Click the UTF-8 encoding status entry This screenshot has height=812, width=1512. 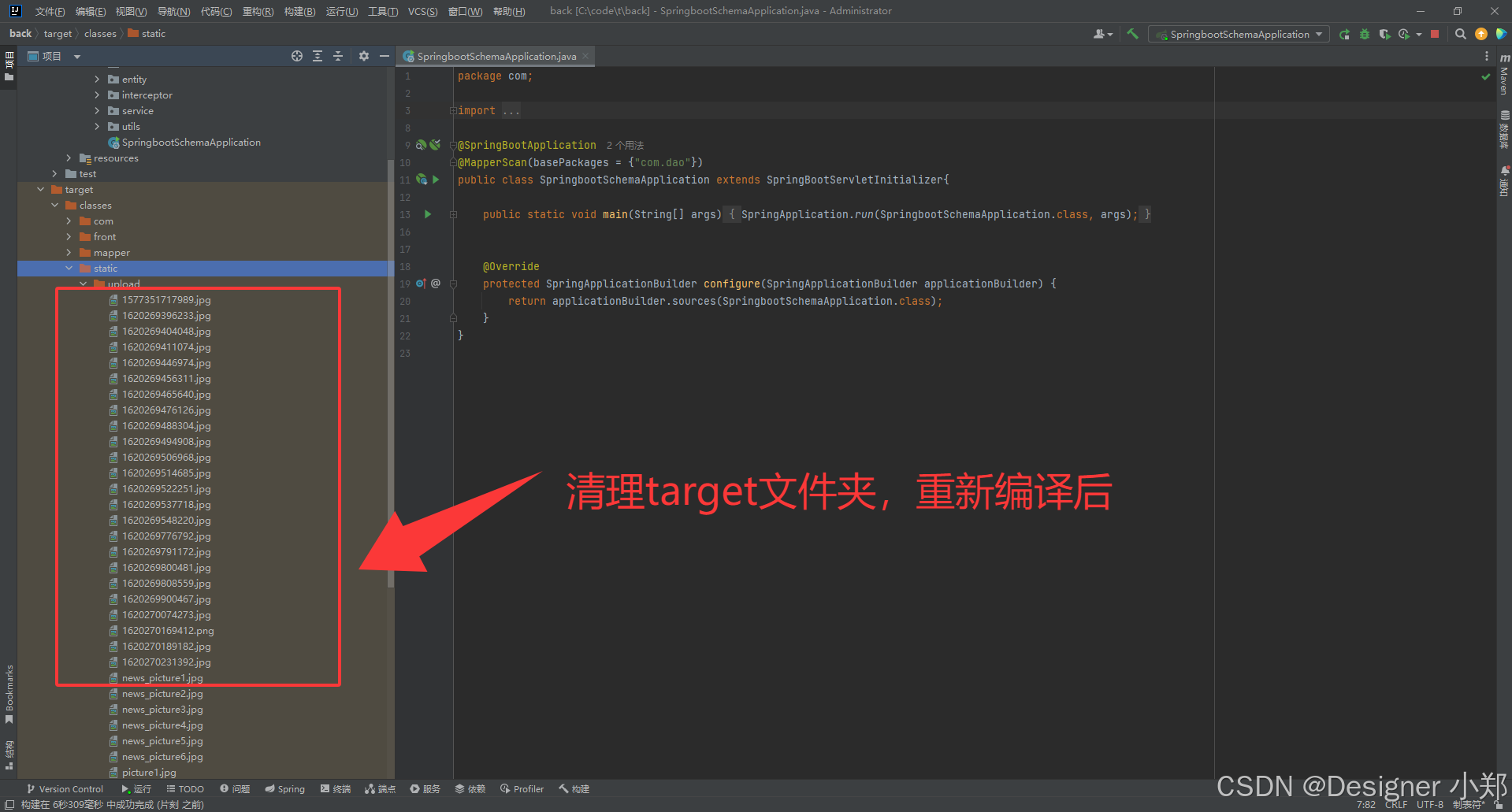[x=1429, y=805]
